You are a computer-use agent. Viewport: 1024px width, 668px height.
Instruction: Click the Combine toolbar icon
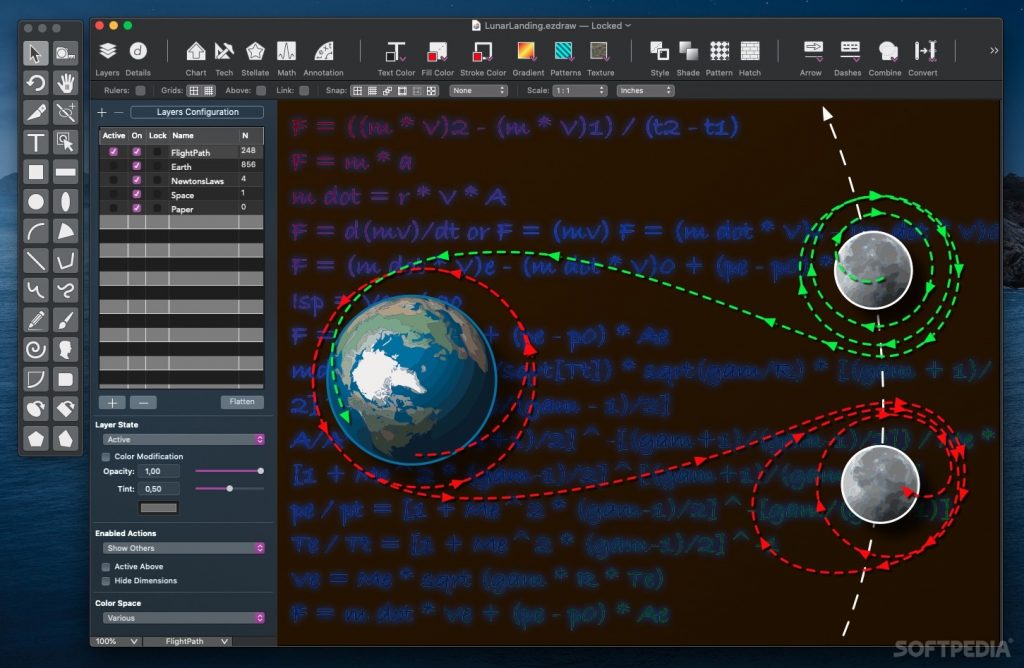pos(885,52)
